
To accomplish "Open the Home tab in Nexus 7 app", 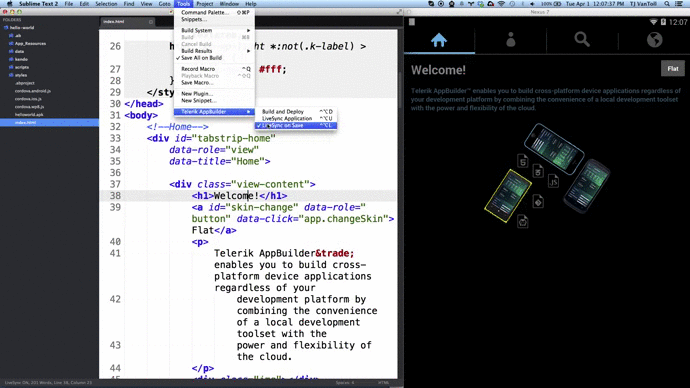I will (439, 40).
